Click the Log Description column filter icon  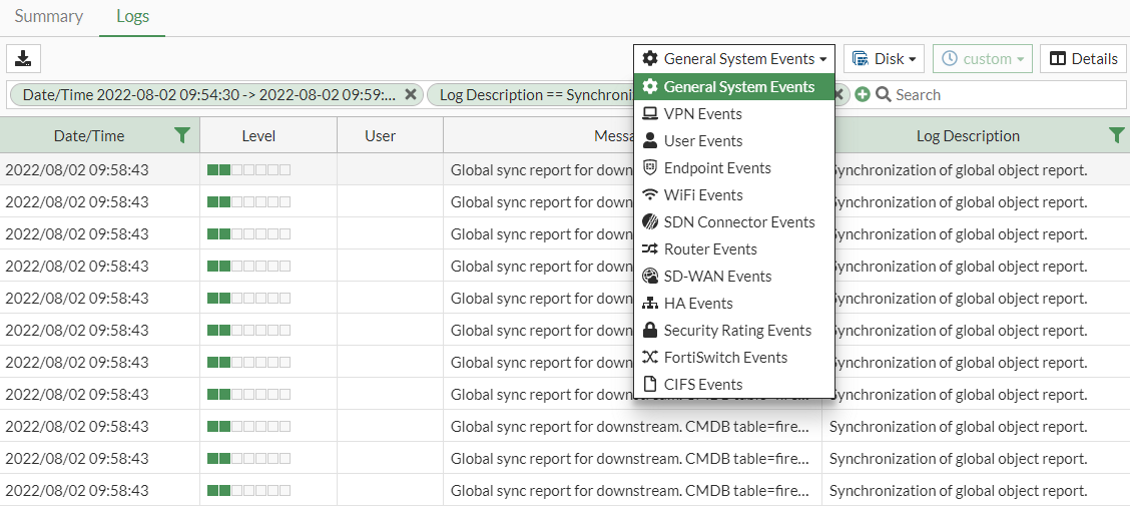[1116, 136]
